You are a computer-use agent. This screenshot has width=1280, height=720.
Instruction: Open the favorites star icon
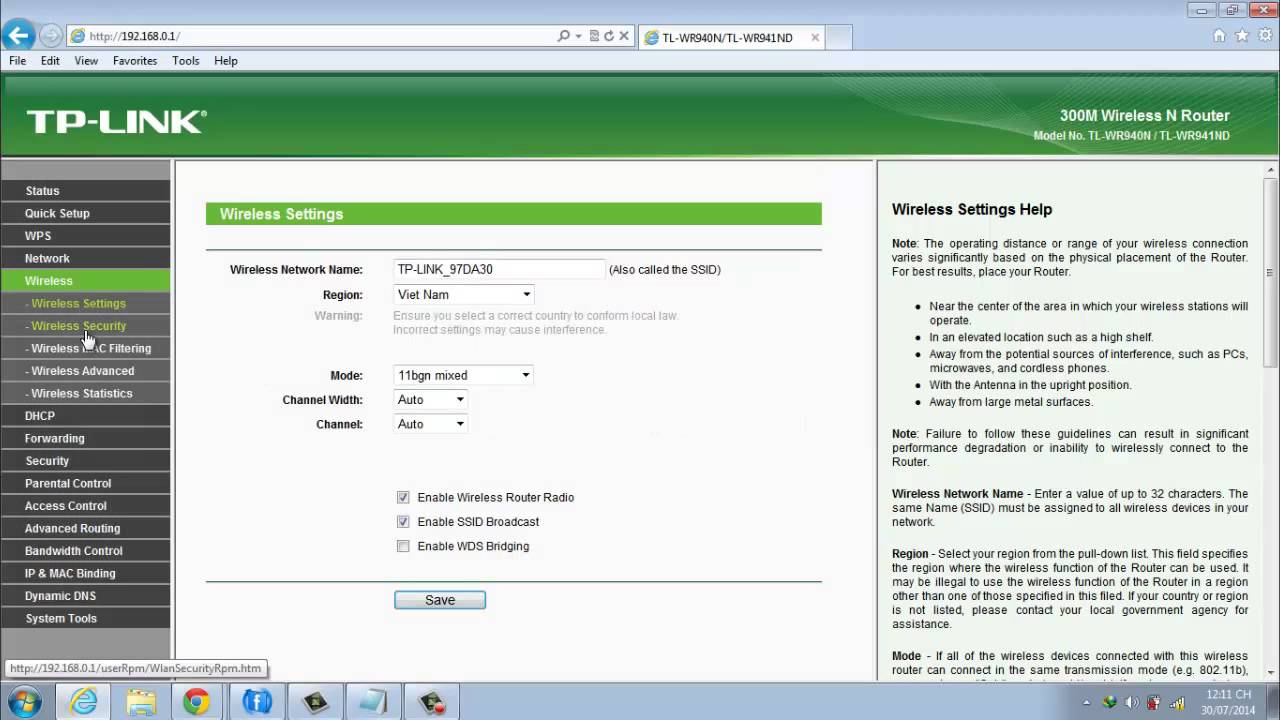[1242, 36]
